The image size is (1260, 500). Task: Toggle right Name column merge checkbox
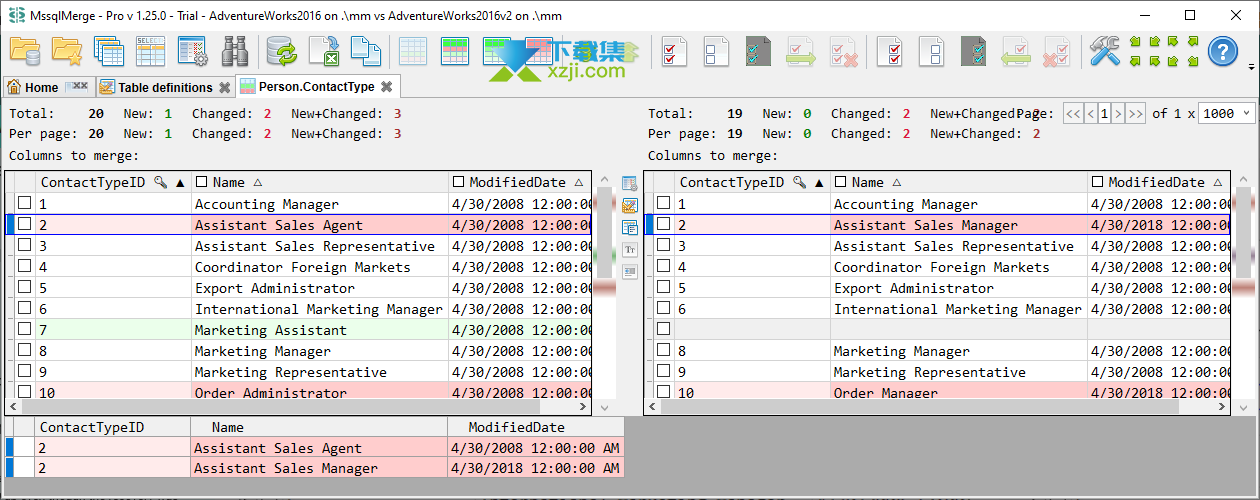coord(841,182)
